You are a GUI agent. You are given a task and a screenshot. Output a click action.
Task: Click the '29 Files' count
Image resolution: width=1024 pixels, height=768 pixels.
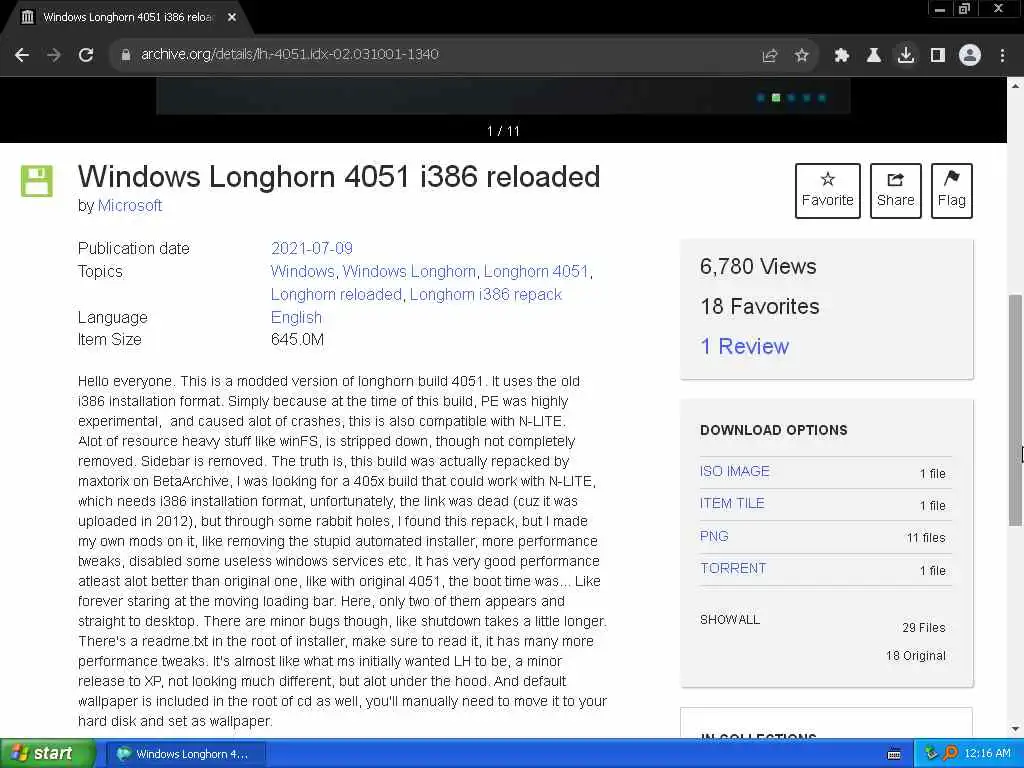[x=923, y=628]
